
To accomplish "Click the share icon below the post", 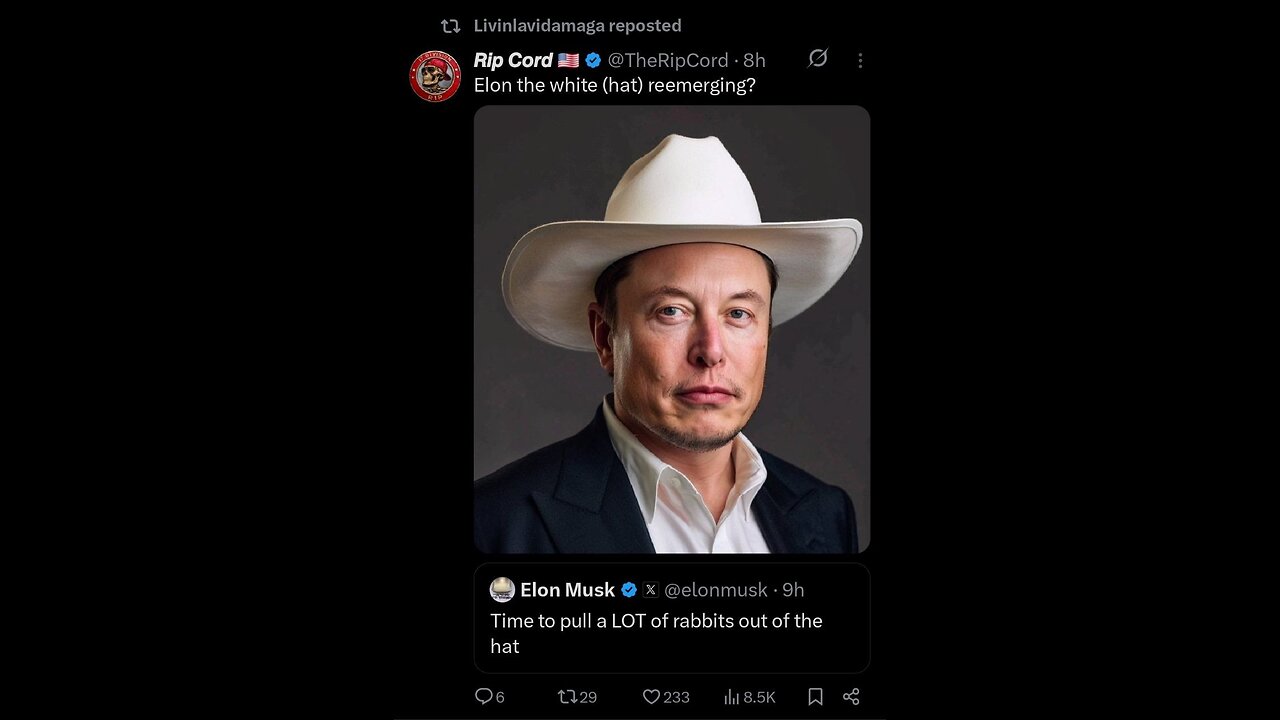I will pos(851,697).
